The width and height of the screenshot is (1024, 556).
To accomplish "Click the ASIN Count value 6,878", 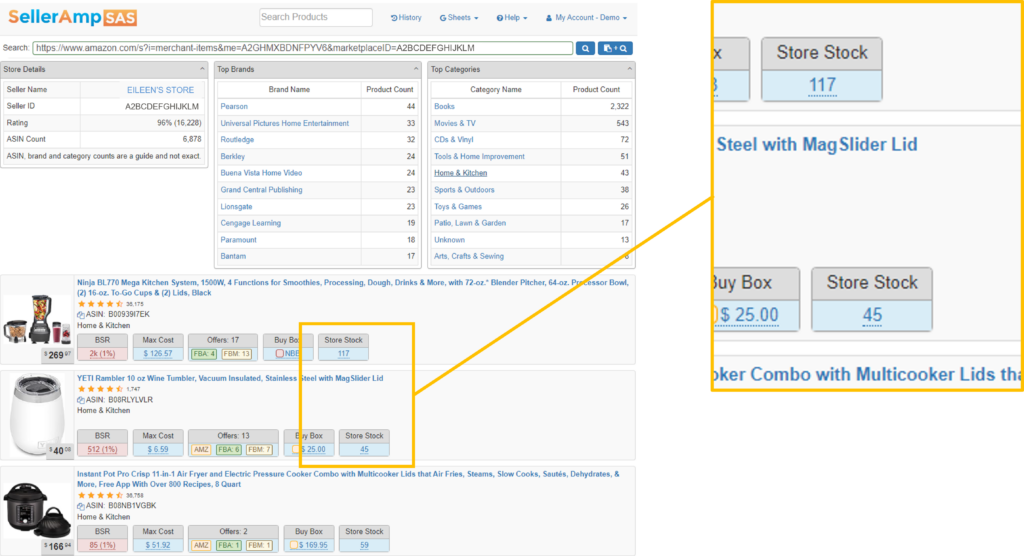I will click(192, 139).
